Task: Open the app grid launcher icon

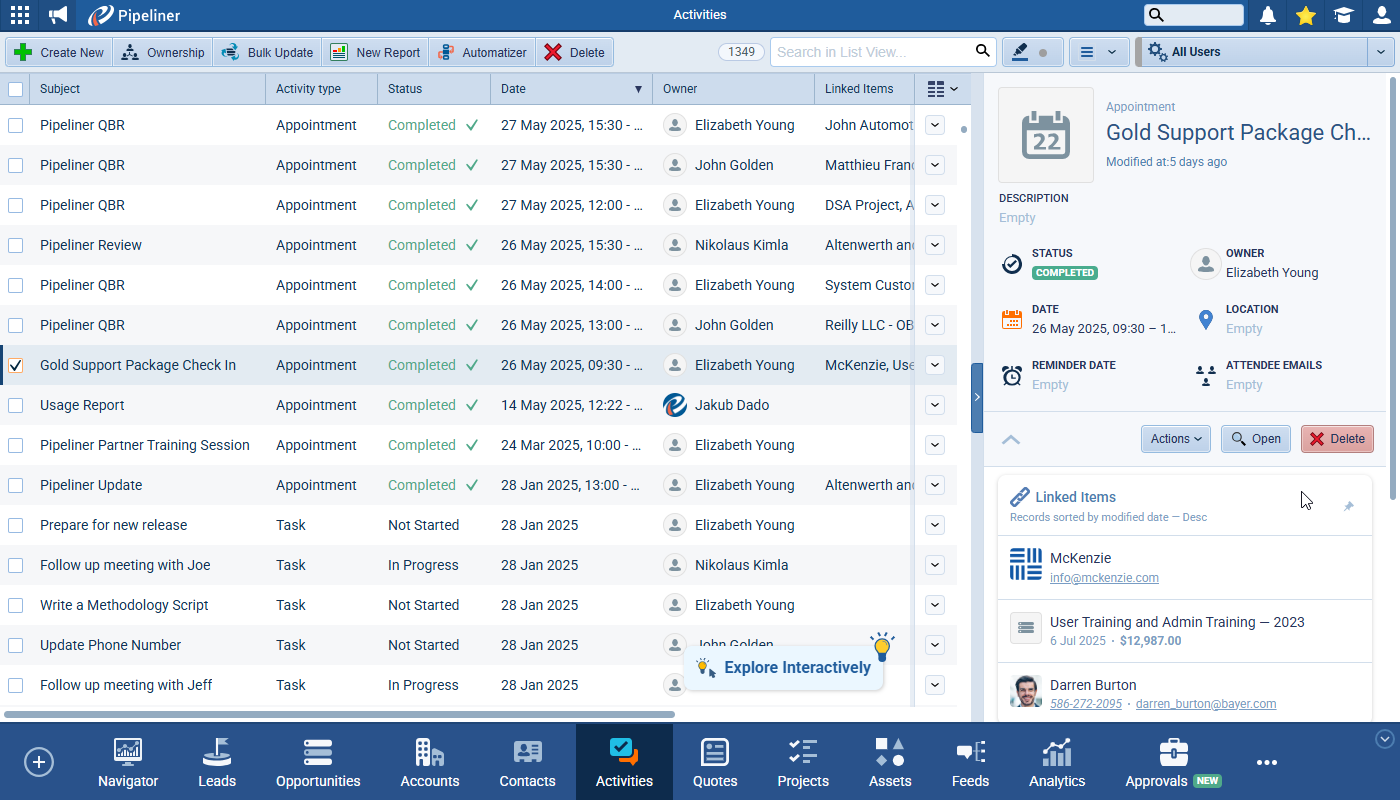Action: click(19, 15)
